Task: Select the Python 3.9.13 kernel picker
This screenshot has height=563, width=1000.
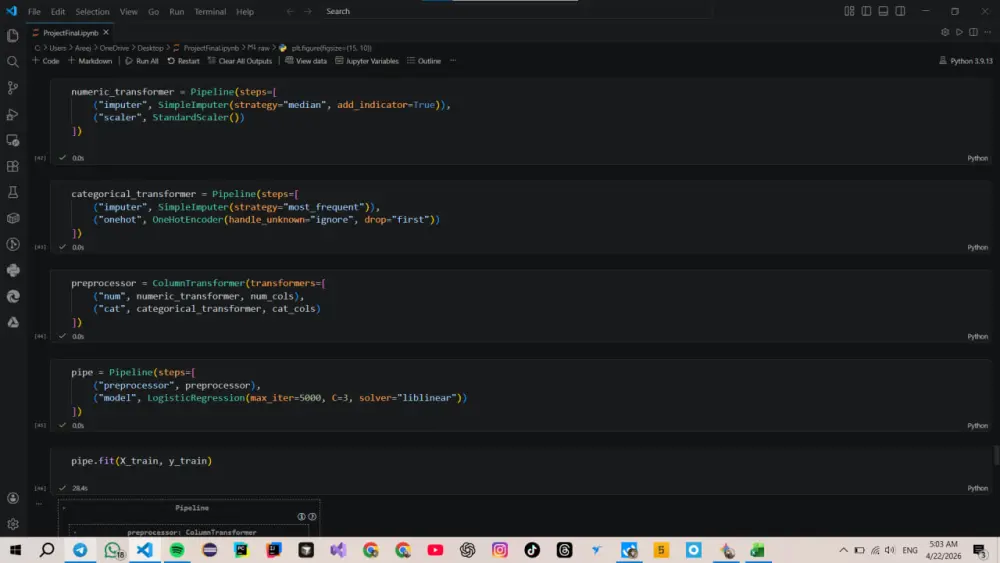Action: pyautogui.click(x=966, y=61)
